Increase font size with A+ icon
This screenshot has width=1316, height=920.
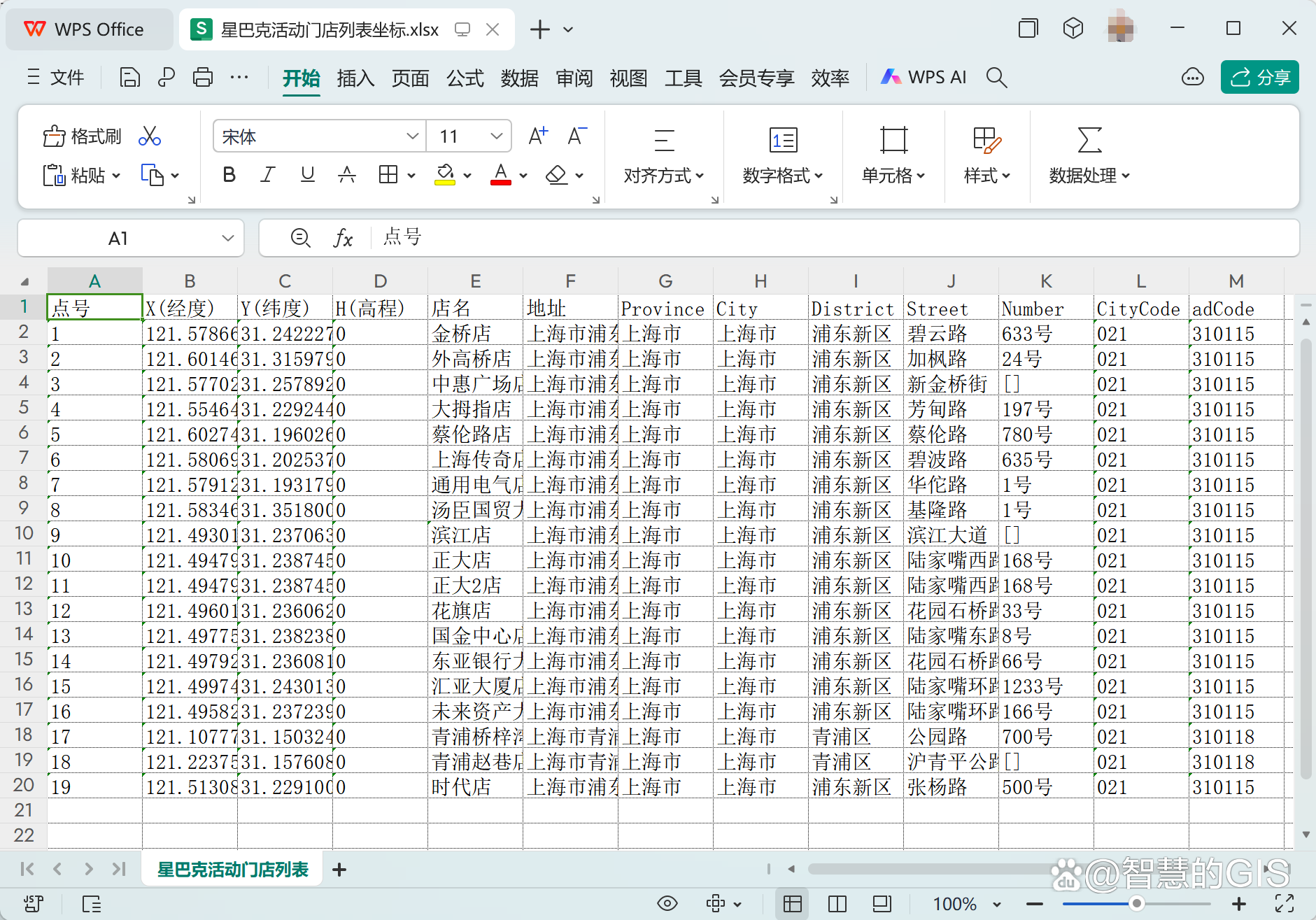[538, 136]
